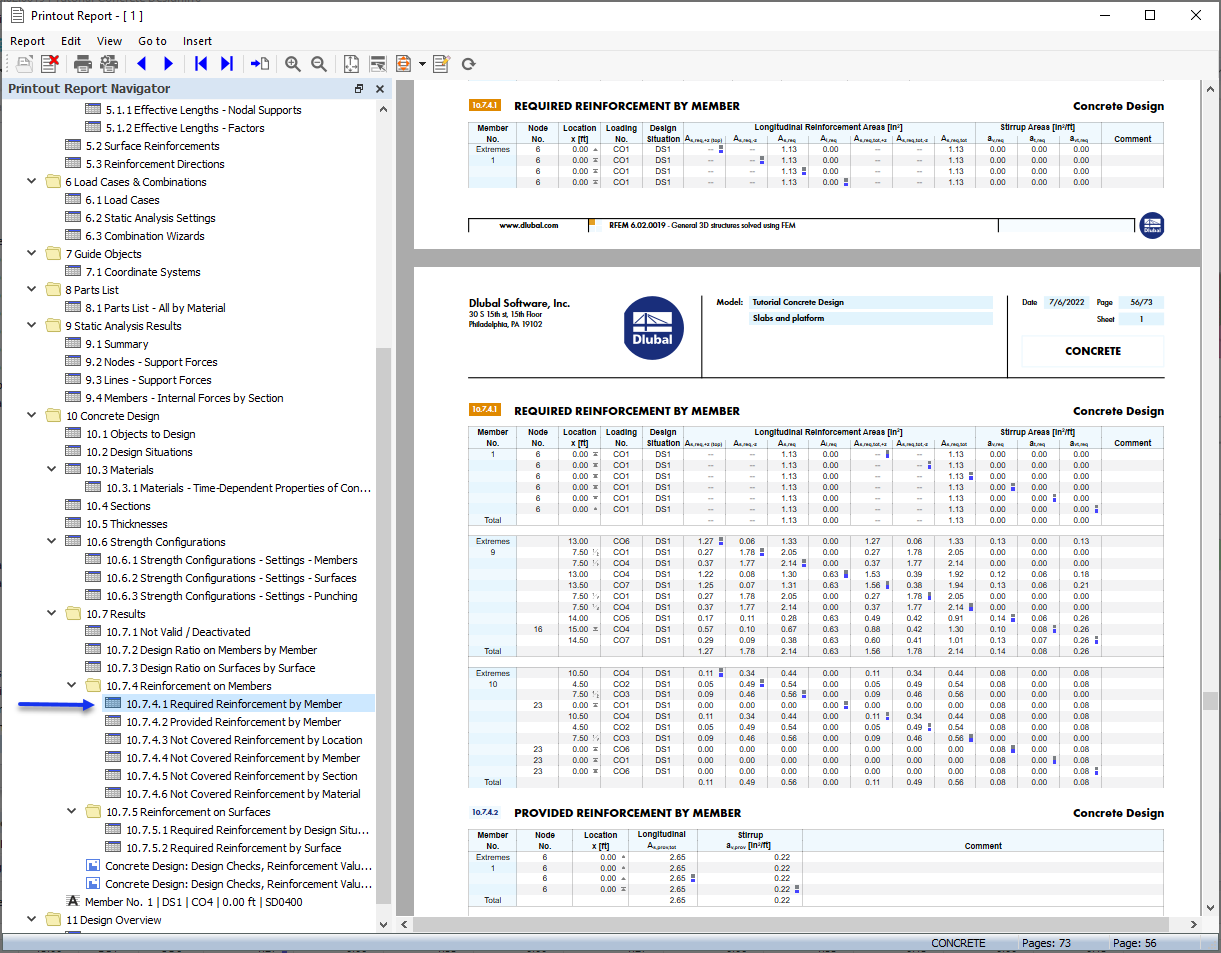Delete report using red X icon
The height and width of the screenshot is (953, 1221).
[50, 64]
